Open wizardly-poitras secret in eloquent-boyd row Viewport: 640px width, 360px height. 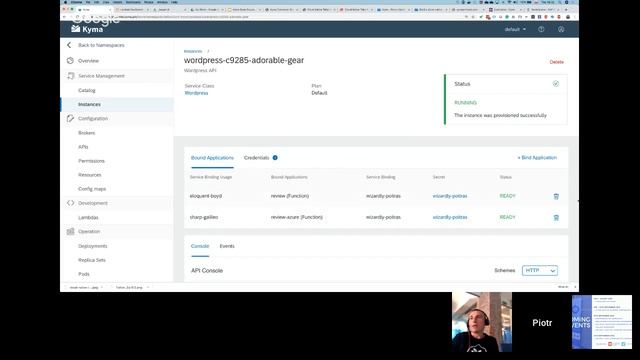coord(450,196)
